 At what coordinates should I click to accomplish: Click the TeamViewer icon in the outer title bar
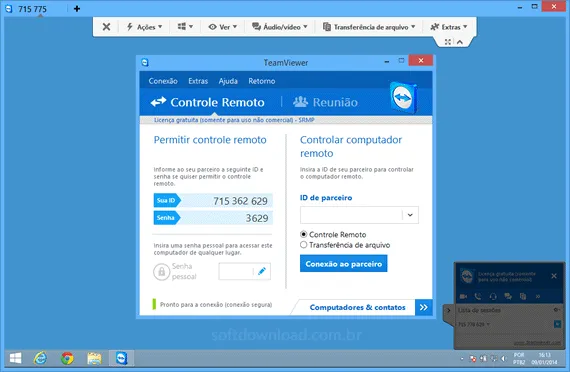click(x=9, y=9)
